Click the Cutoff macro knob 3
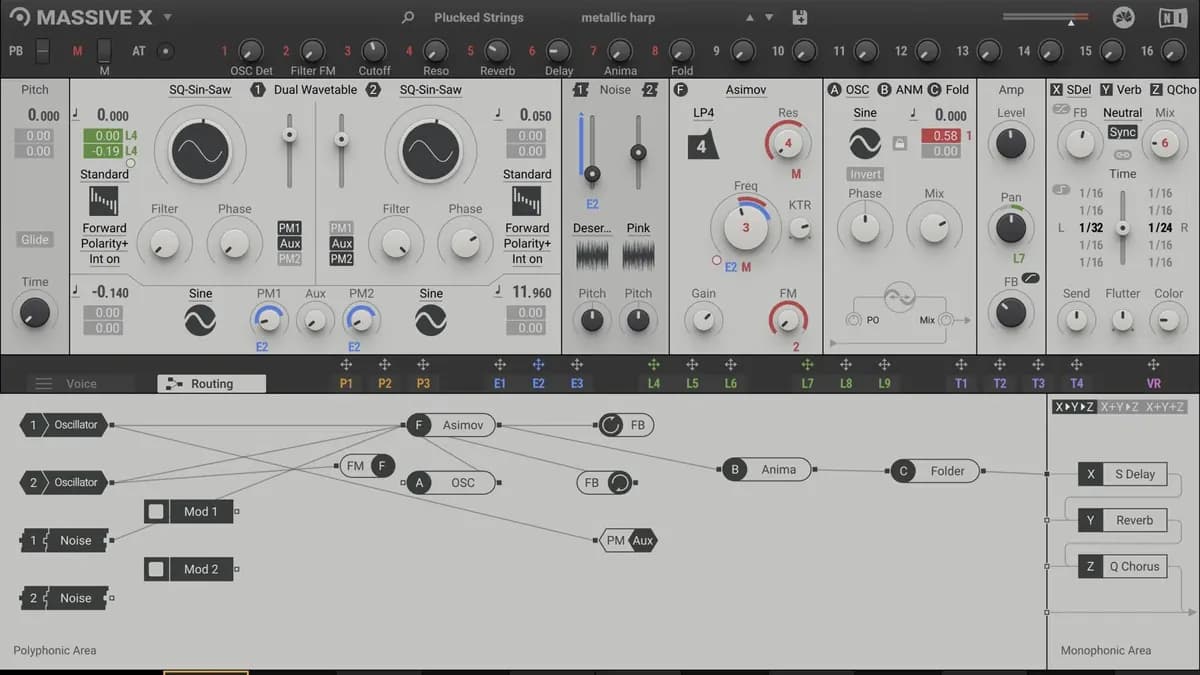1200x675 pixels. pos(373,50)
